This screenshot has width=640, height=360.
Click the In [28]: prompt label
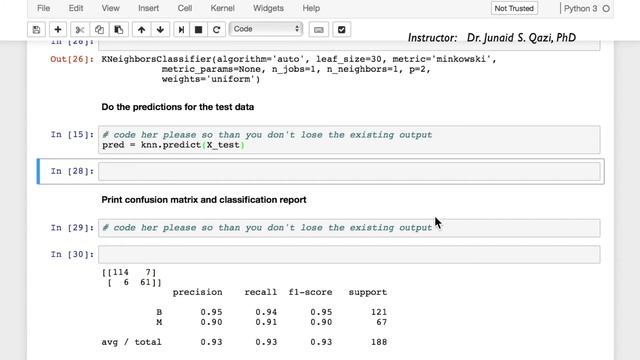[72, 171]
